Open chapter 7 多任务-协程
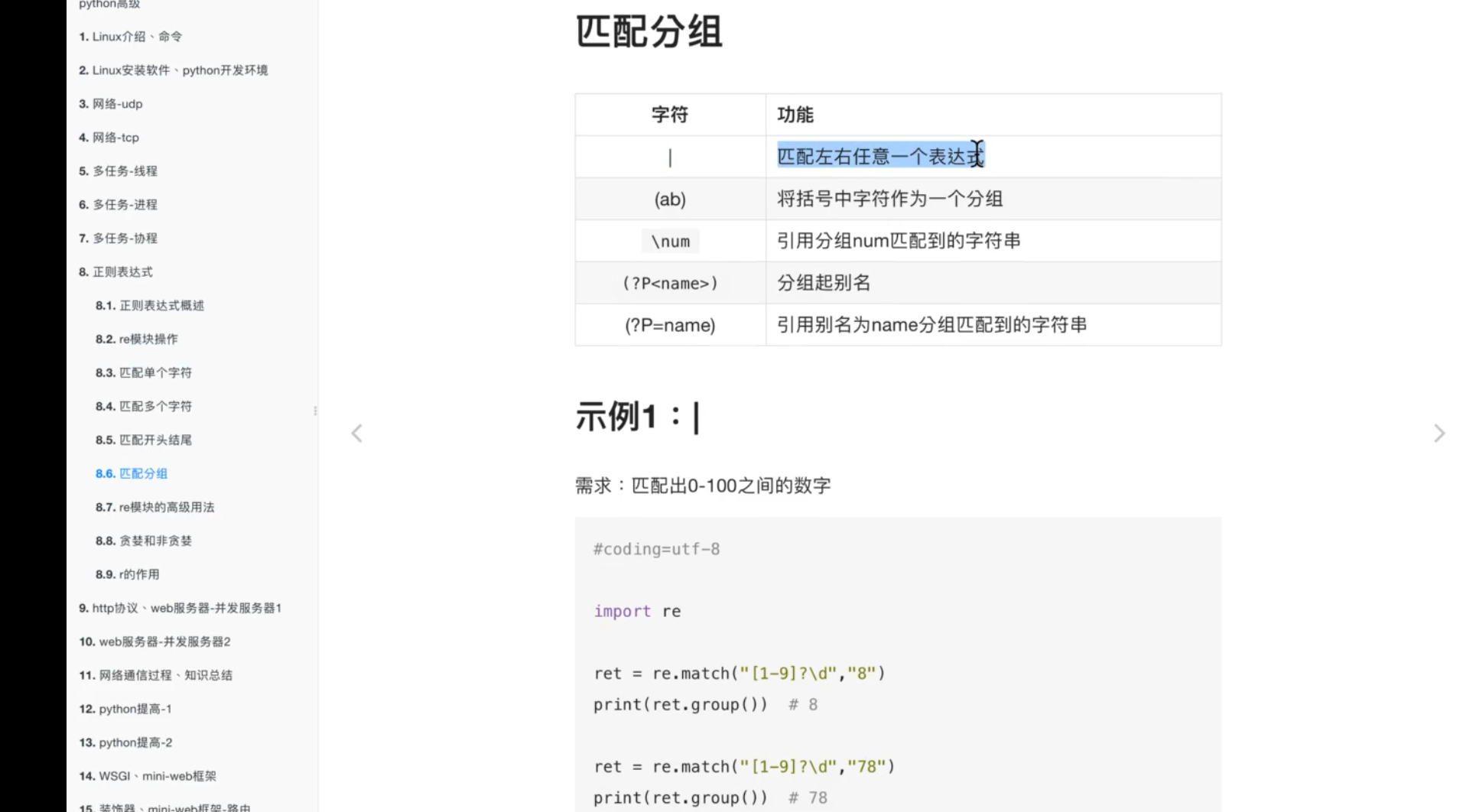This screenshot has width=1476, height=812. click(x=119, y=239)
